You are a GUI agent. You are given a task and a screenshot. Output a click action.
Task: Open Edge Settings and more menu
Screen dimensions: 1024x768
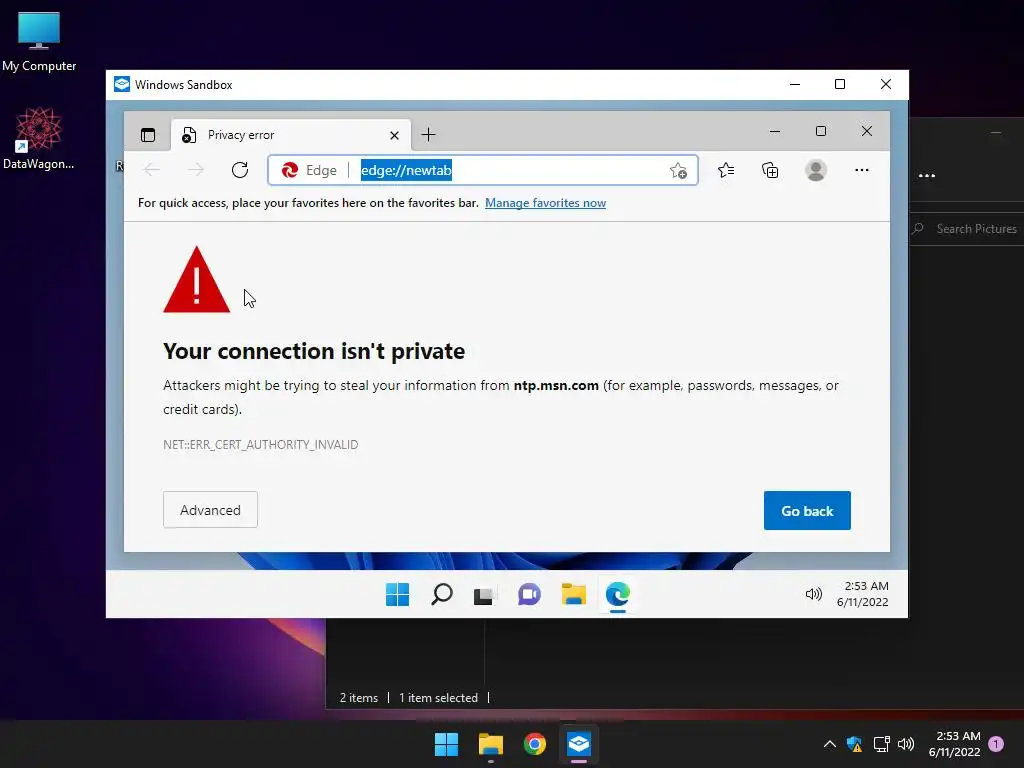pyautogui.click(x=861, y=170)
